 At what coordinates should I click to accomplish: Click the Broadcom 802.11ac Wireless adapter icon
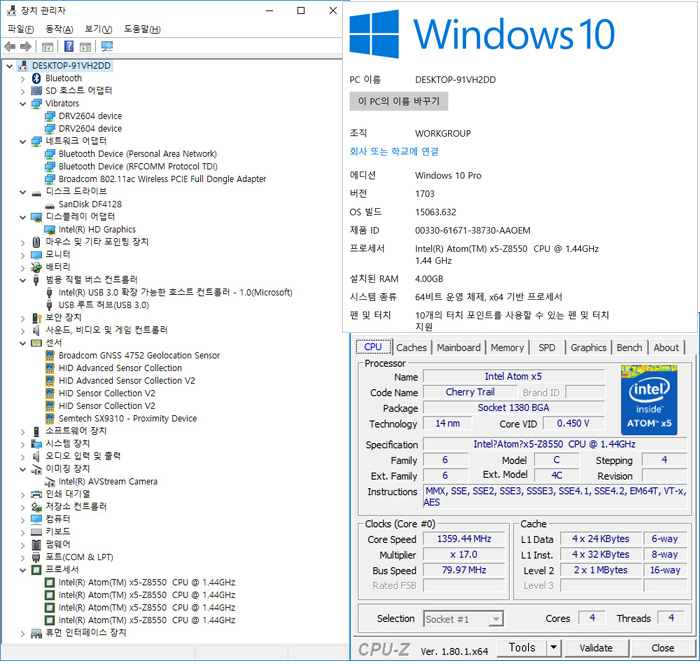pos(50,179)
